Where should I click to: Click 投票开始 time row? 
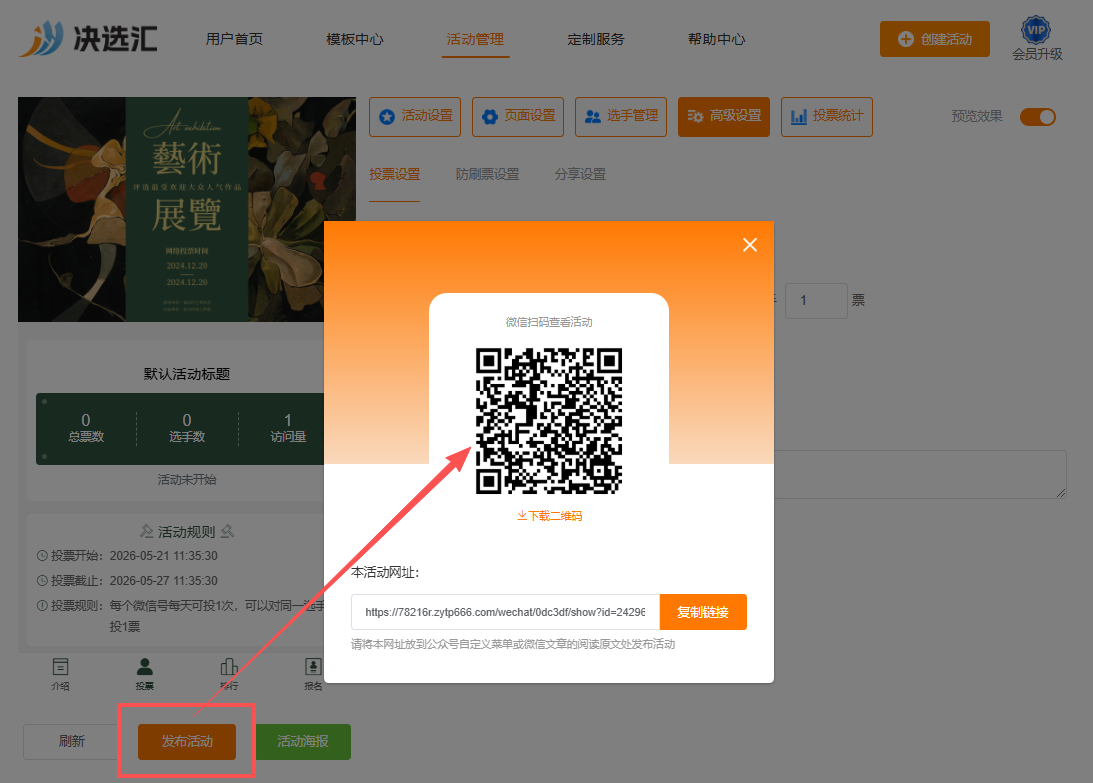128,556
